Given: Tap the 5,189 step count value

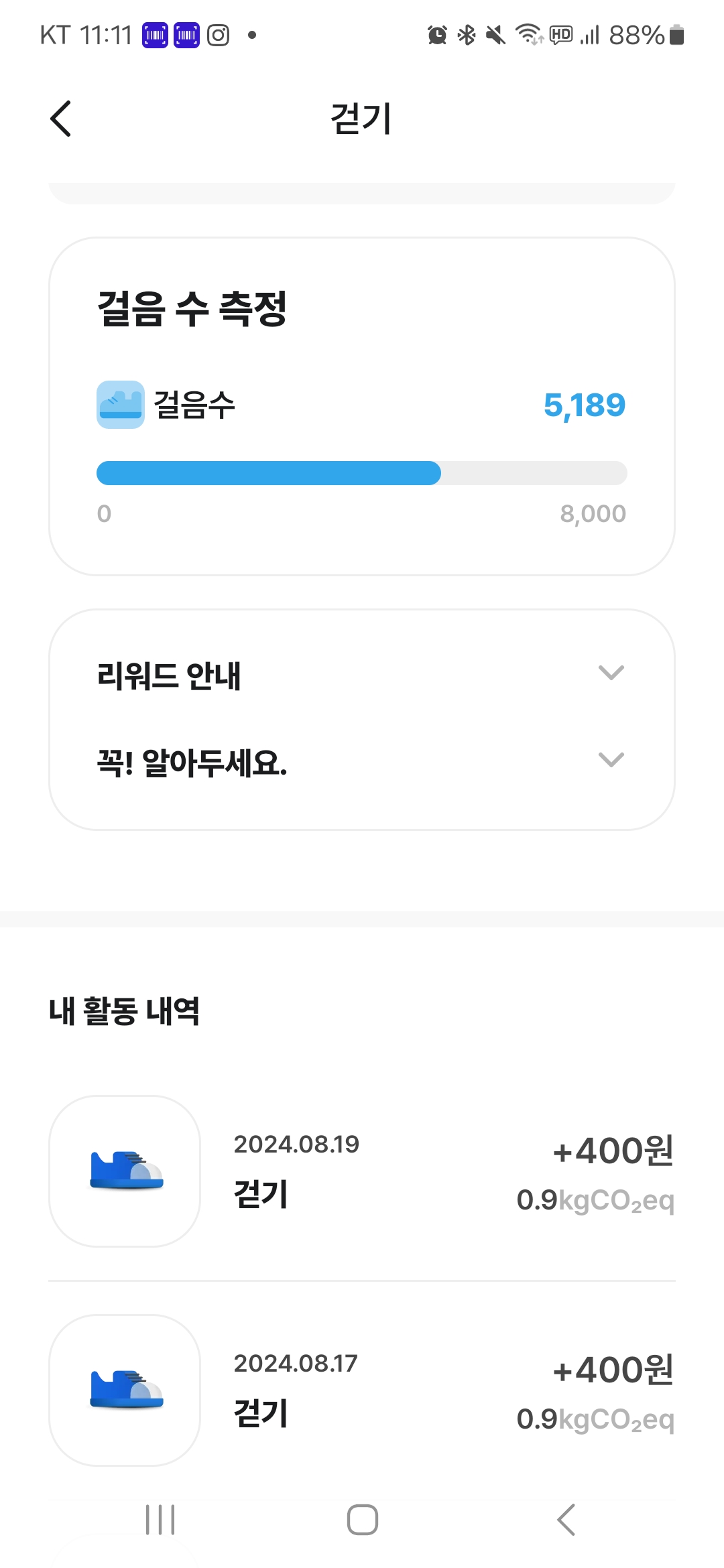Looking at the screenshot, I should pyautogui.click(x=584, y=405).
